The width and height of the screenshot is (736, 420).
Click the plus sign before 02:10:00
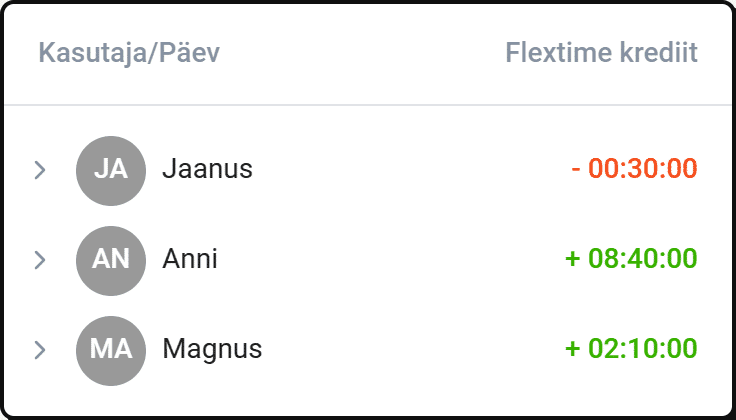point(573,349)
